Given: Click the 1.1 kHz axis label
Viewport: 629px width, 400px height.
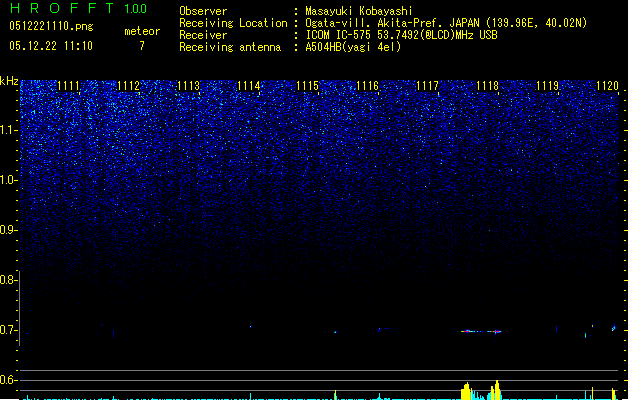Looking at the screenshot, I should point(9,130).
